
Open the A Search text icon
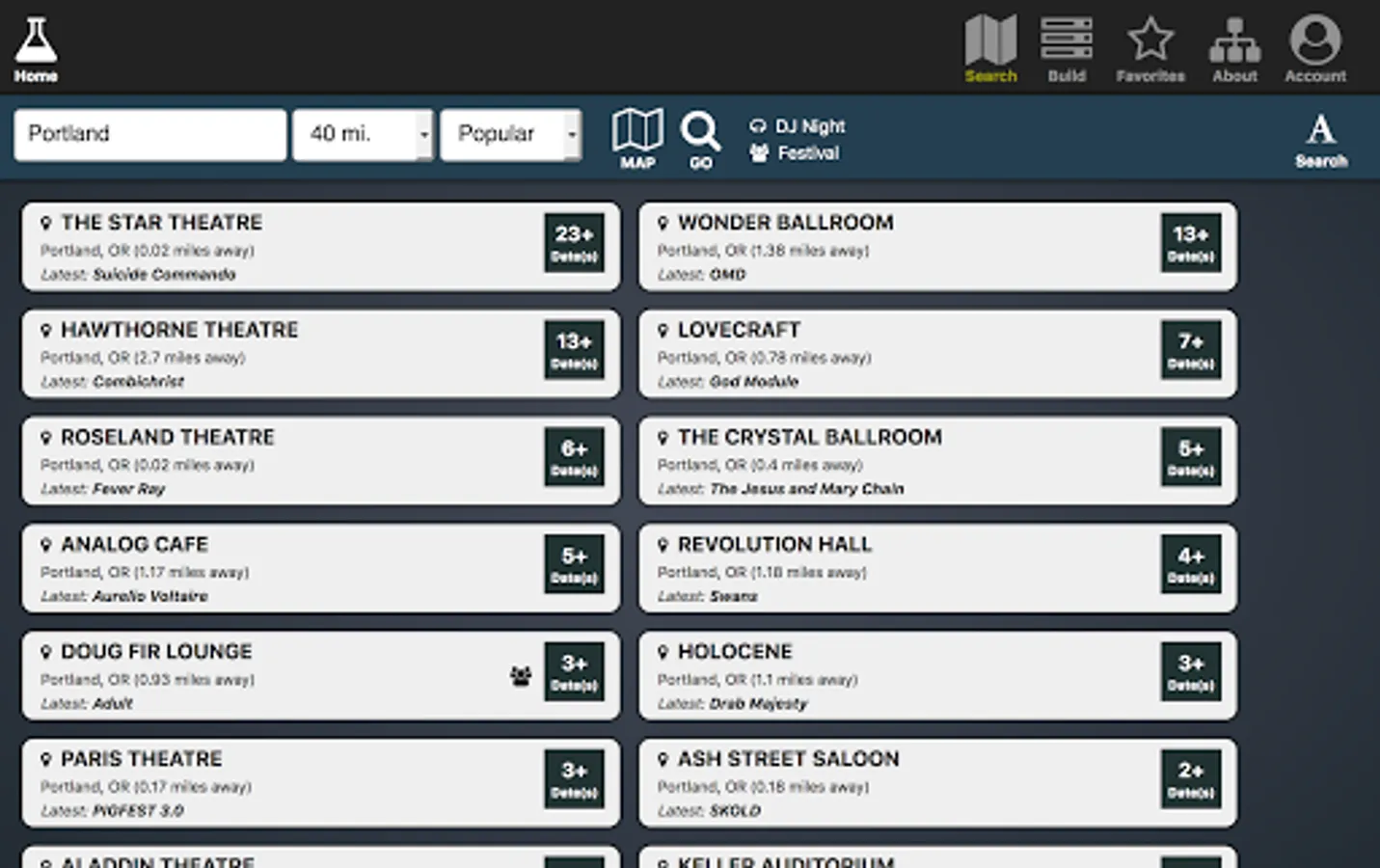[1321, 141]
